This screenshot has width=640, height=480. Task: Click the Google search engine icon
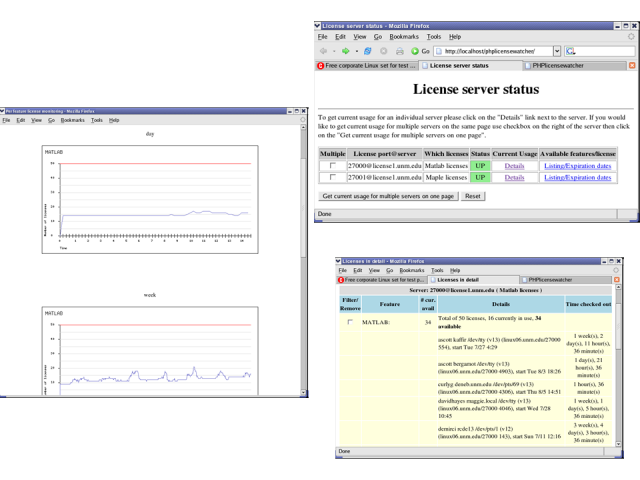(571, 51)
